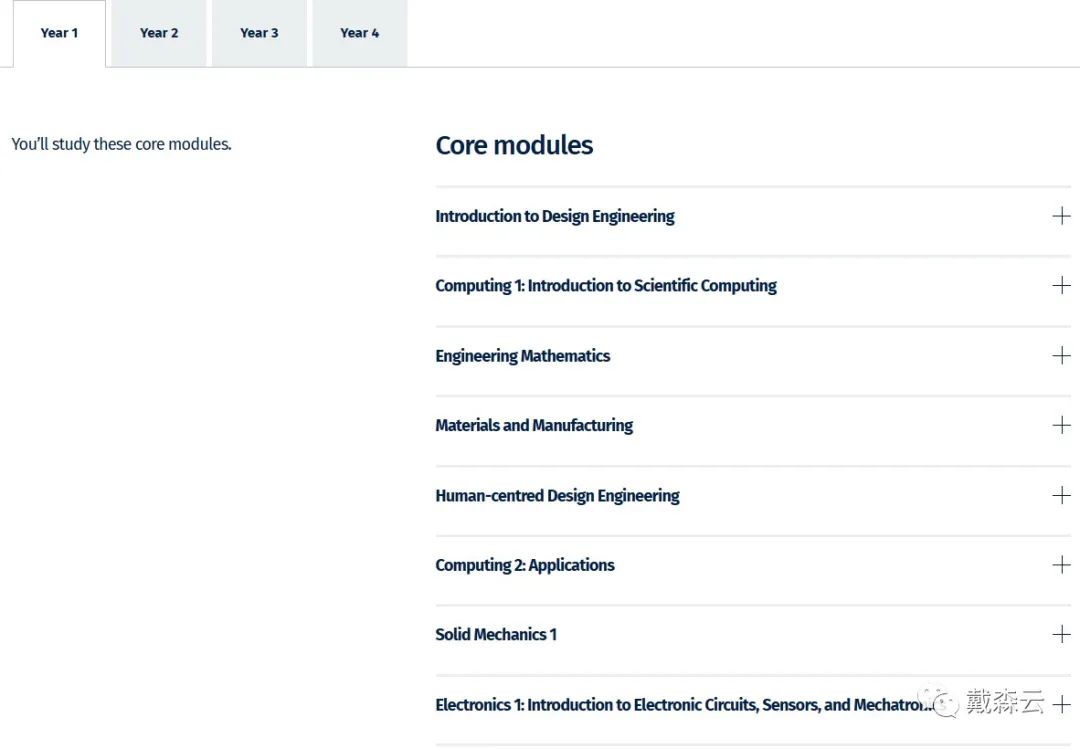Select the Year 3 tab

coord(259,33)
